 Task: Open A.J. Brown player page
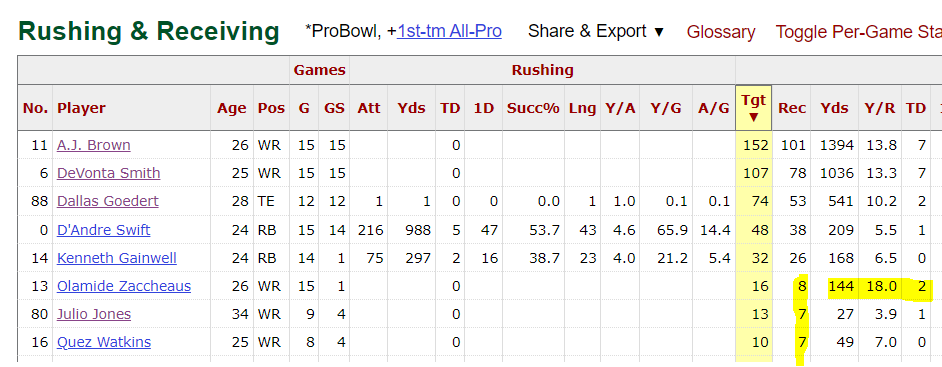(x=94, y=145)
